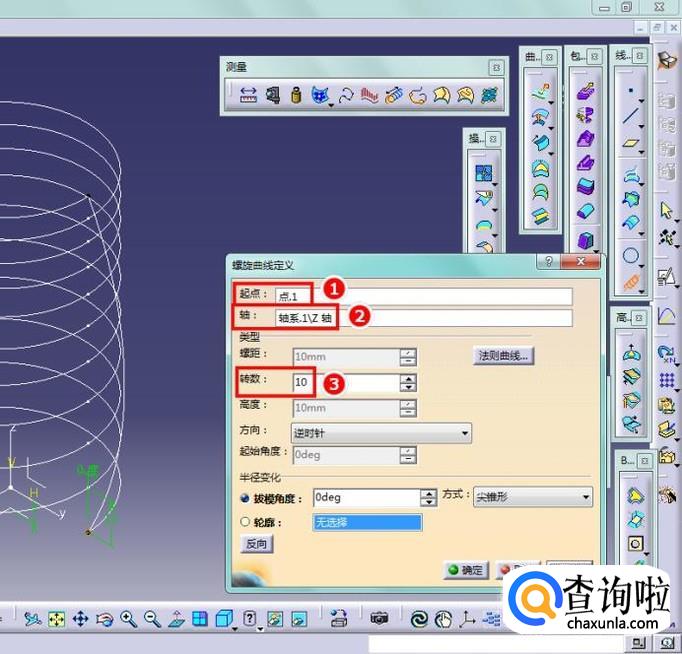Screen dimensions: 682x654
Task: Expand the Isometric View cube flyout arrow
Action: click(x=235, y=629)
